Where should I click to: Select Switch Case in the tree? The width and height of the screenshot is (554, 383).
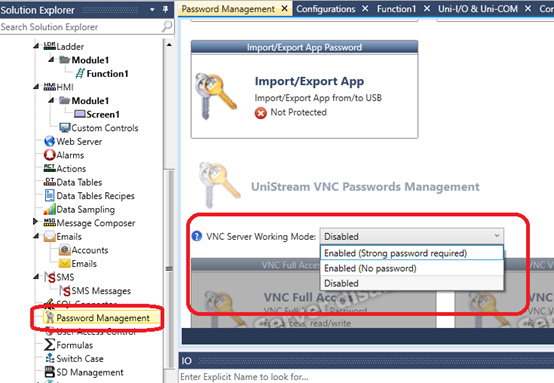click(x=80, y=358)
